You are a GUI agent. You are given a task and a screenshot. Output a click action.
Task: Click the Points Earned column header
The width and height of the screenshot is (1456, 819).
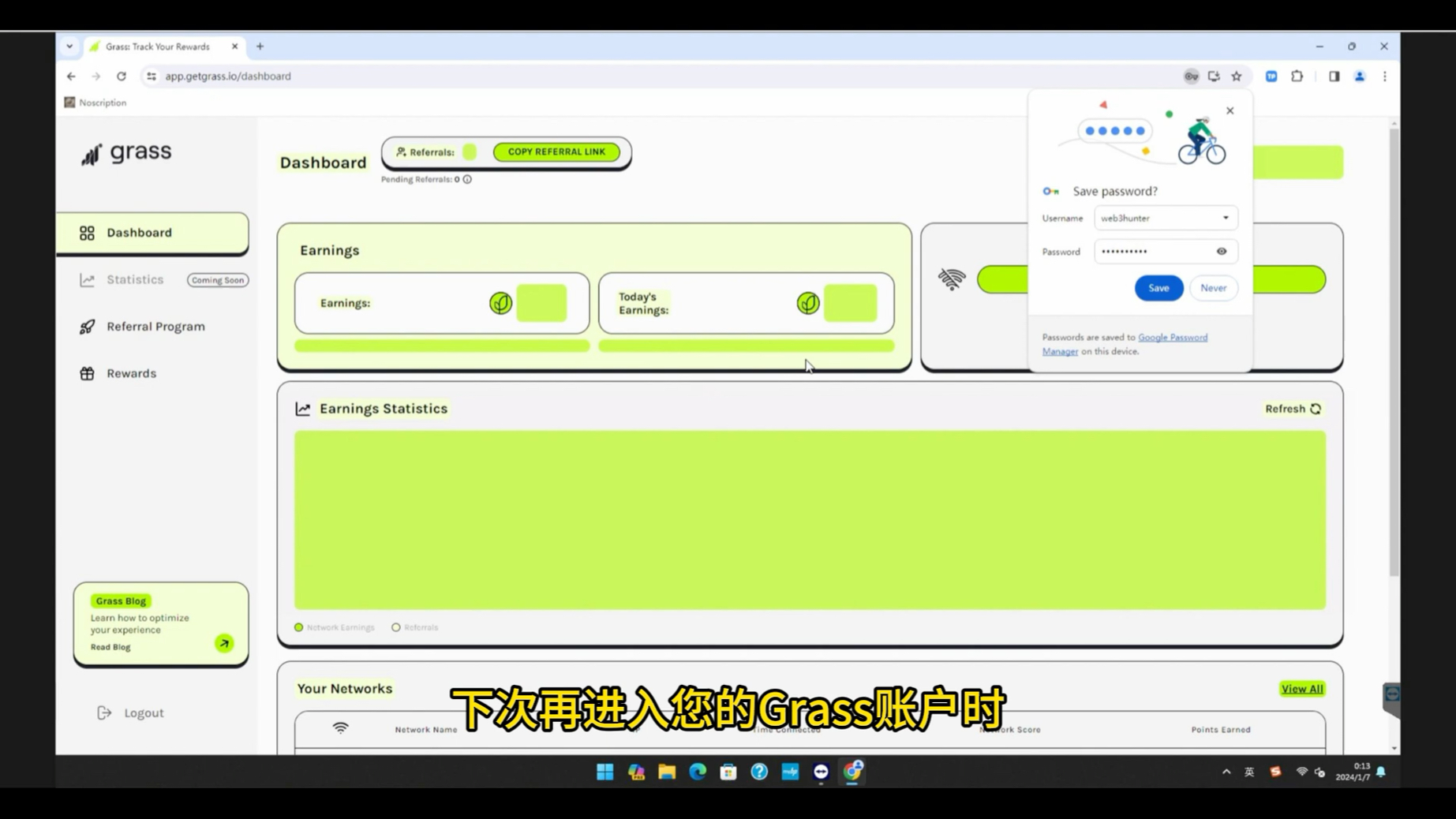coord(1220,730)
